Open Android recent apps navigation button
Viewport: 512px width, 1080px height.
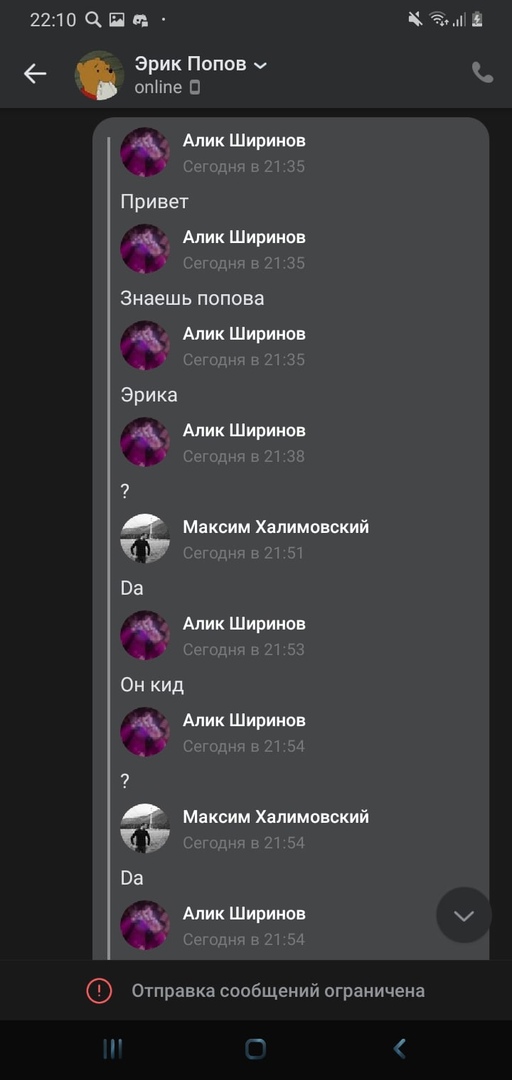pos(112,1049)
